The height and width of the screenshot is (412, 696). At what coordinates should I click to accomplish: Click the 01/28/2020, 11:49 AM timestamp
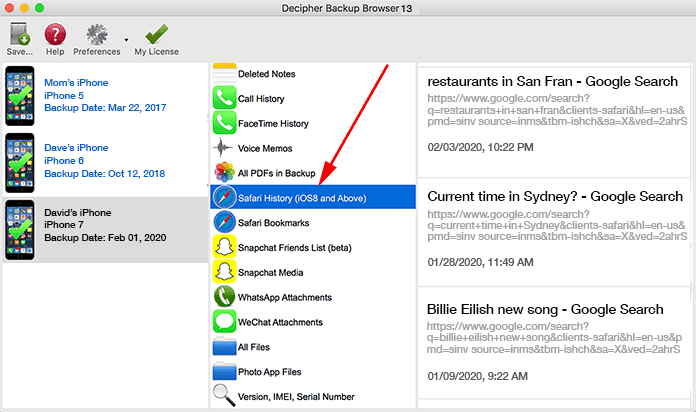pos(480,262)
